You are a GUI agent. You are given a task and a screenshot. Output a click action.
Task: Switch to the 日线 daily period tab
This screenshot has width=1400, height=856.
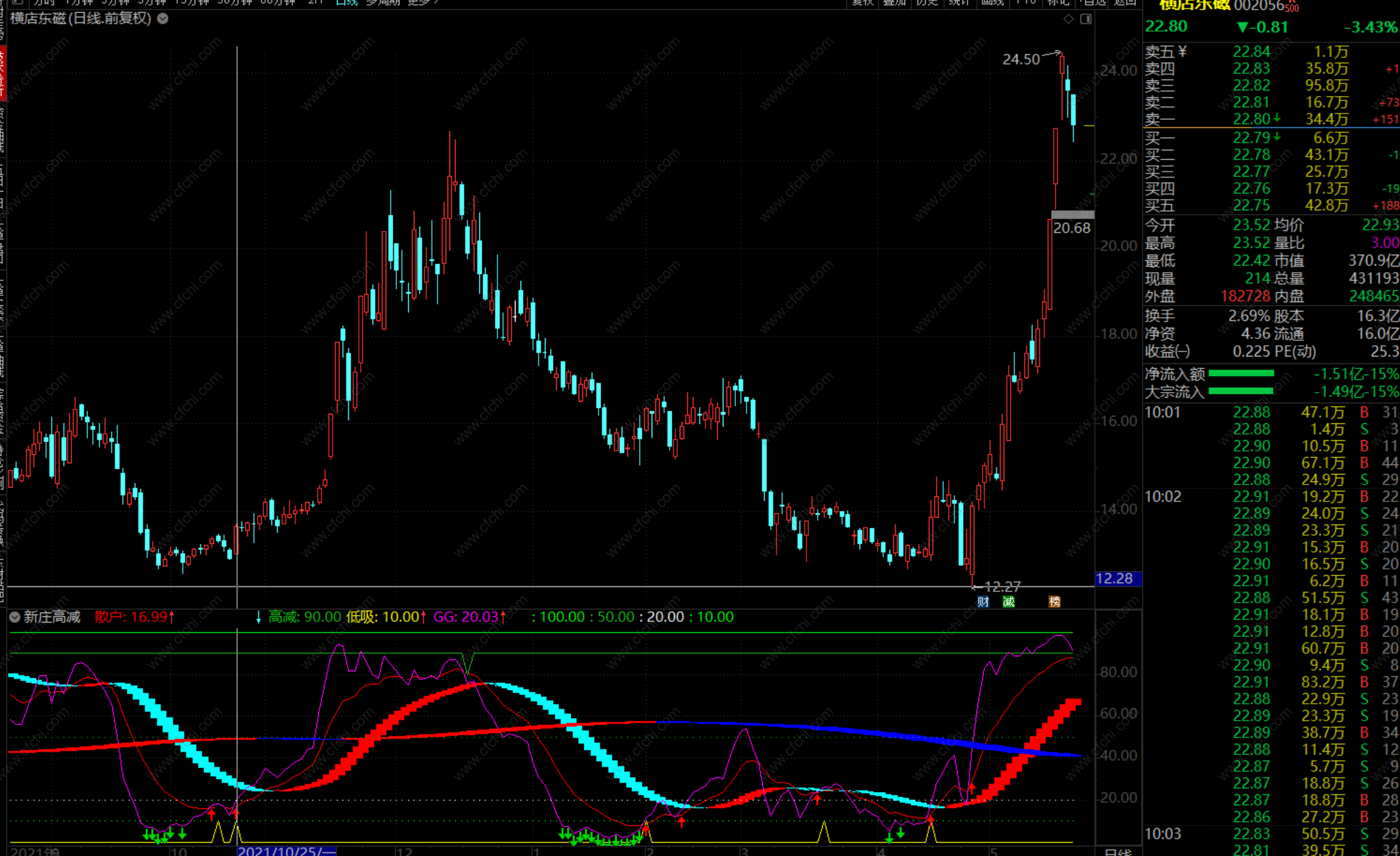[346, 2]
